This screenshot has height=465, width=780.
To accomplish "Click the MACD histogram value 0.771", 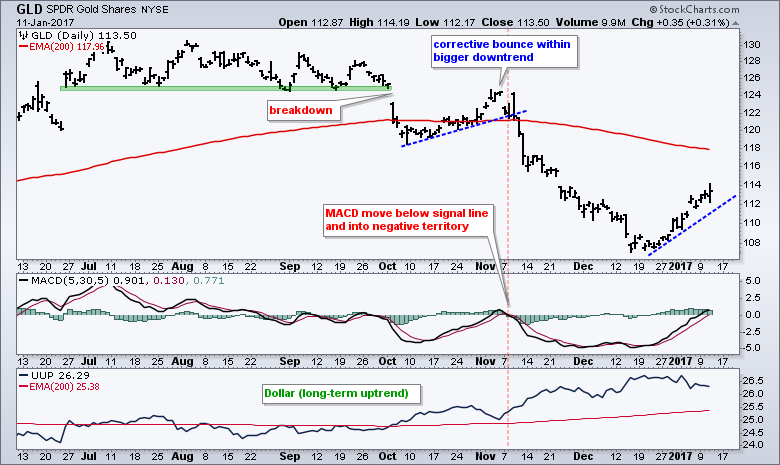I will [208, 280].
